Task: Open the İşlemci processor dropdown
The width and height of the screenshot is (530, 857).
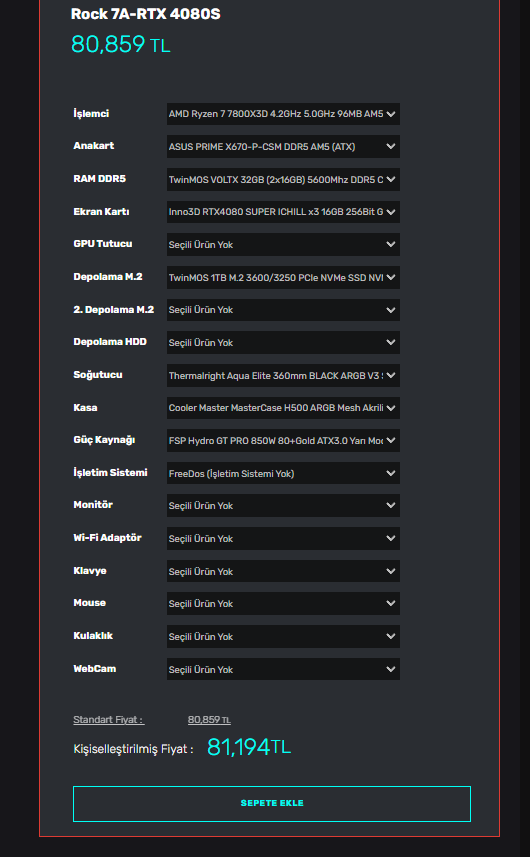Action: (x=283, y=114)
